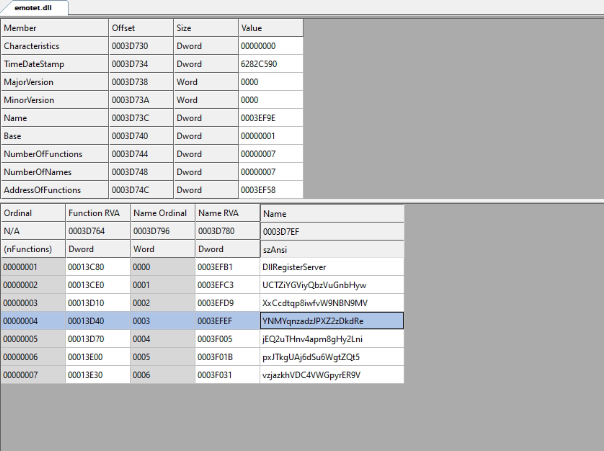Screen dimensions: 604x451
Task: Select the Base member cell
Action: pyautogui.click(x=55, y=136)
